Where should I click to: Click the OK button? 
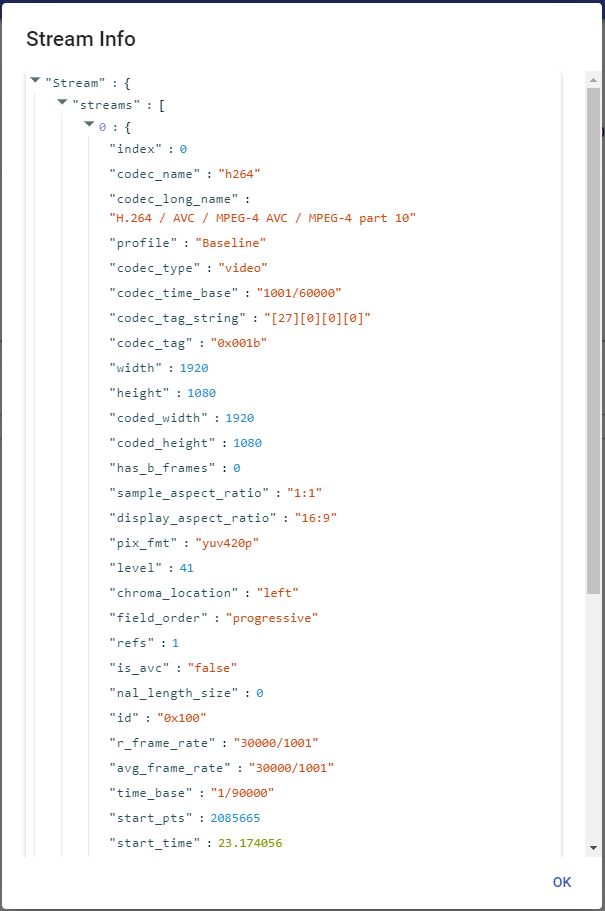point(561,882)
